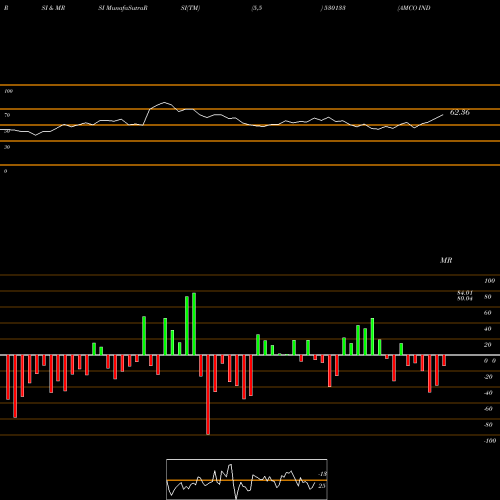Click the 100 label on RSI left axis
500x500 pixels.
[8, 91]
